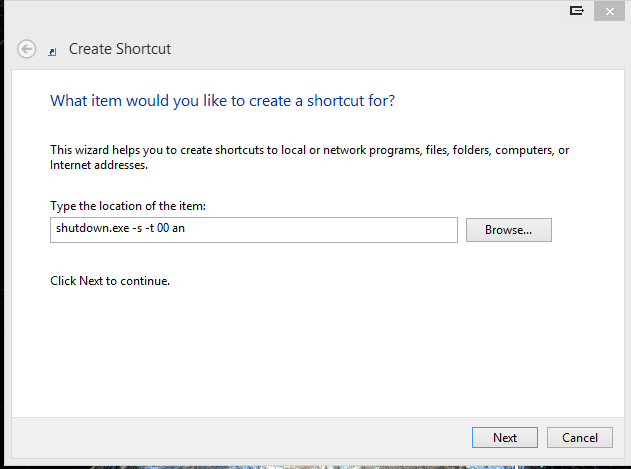Click the empty footer bar left of Next
Screen dimensions: 631x469
click(x=241, y=437)
